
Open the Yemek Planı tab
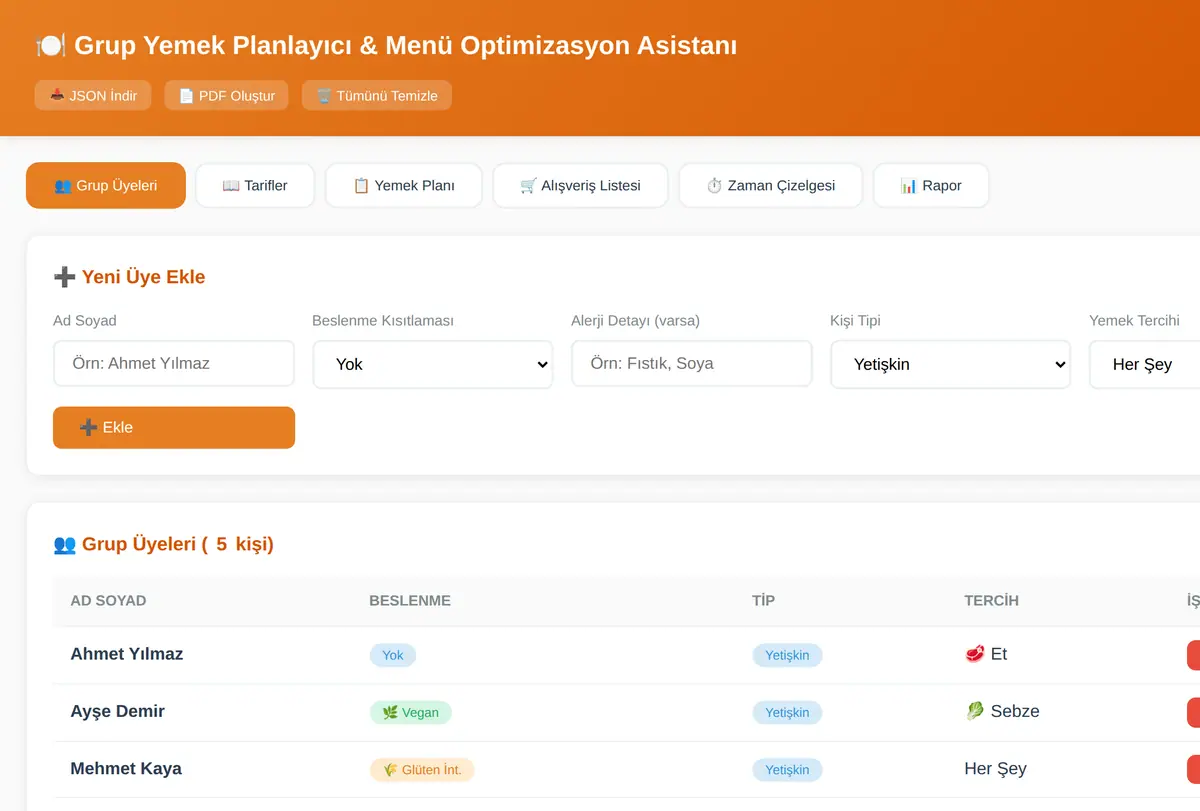point(404,185)
